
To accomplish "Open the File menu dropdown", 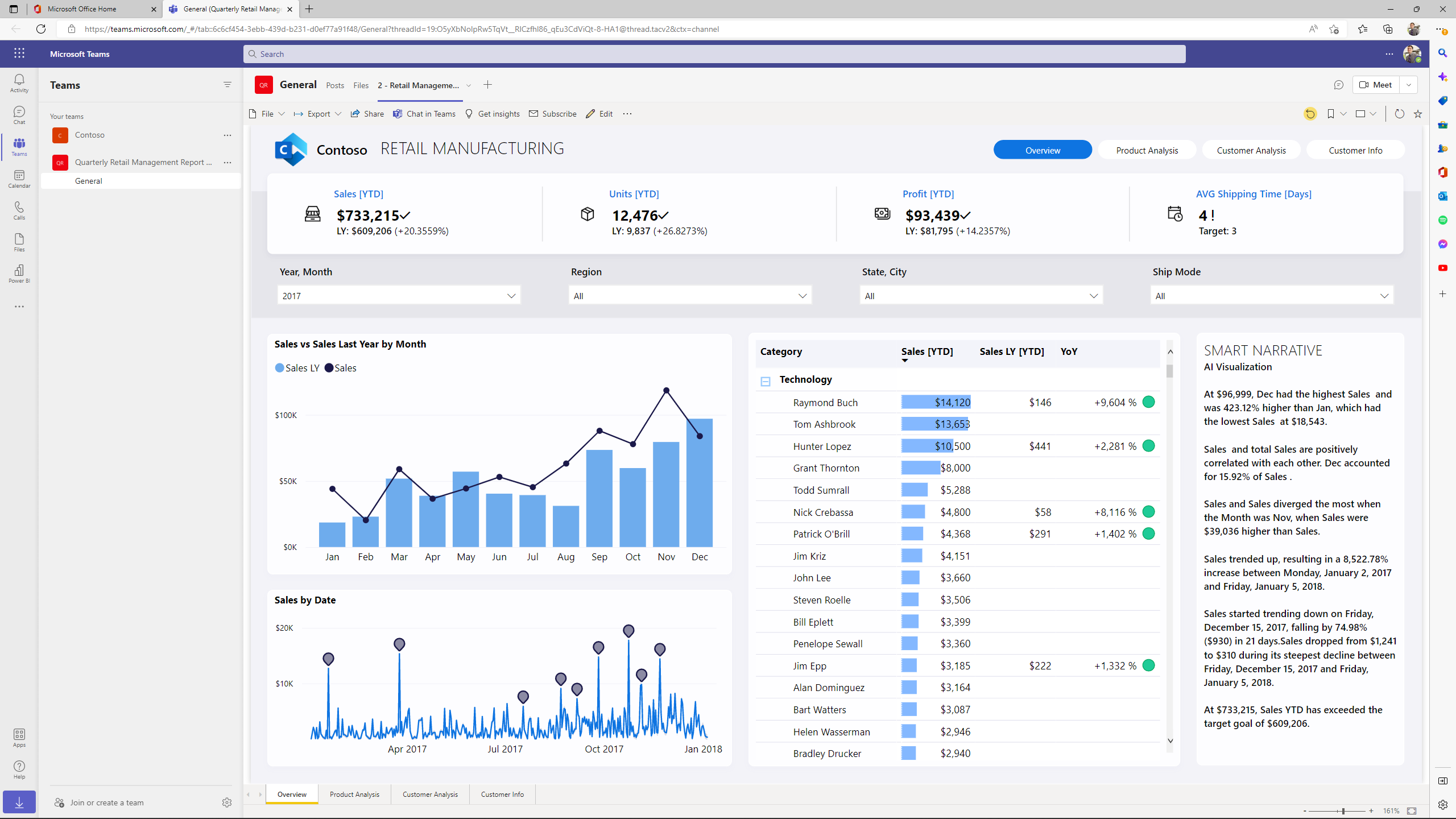I will [x=267, y=114].
